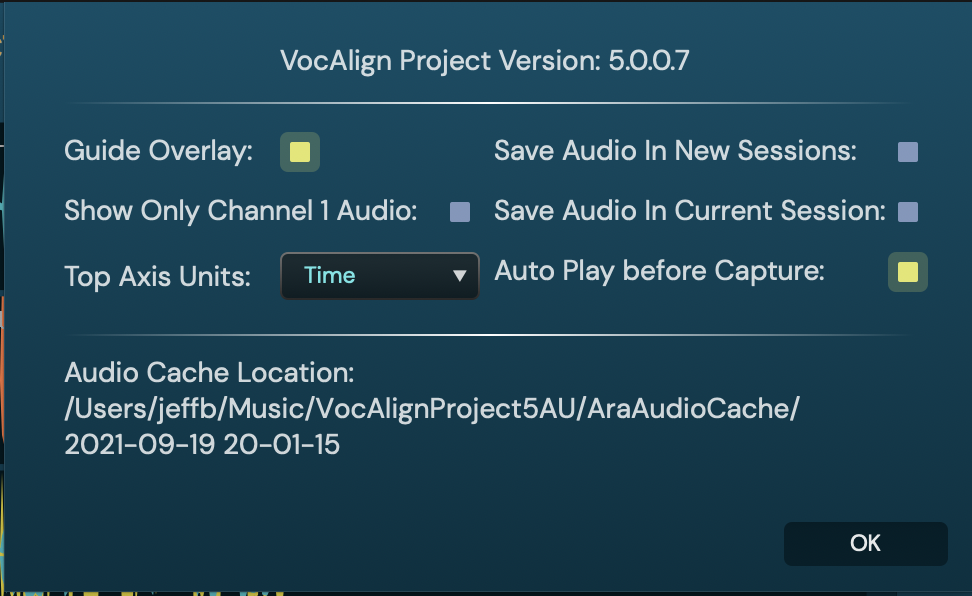Viewport: 972px width, 596px height.
Task: Click the Top Axis Units label
Action: [157, 276]
